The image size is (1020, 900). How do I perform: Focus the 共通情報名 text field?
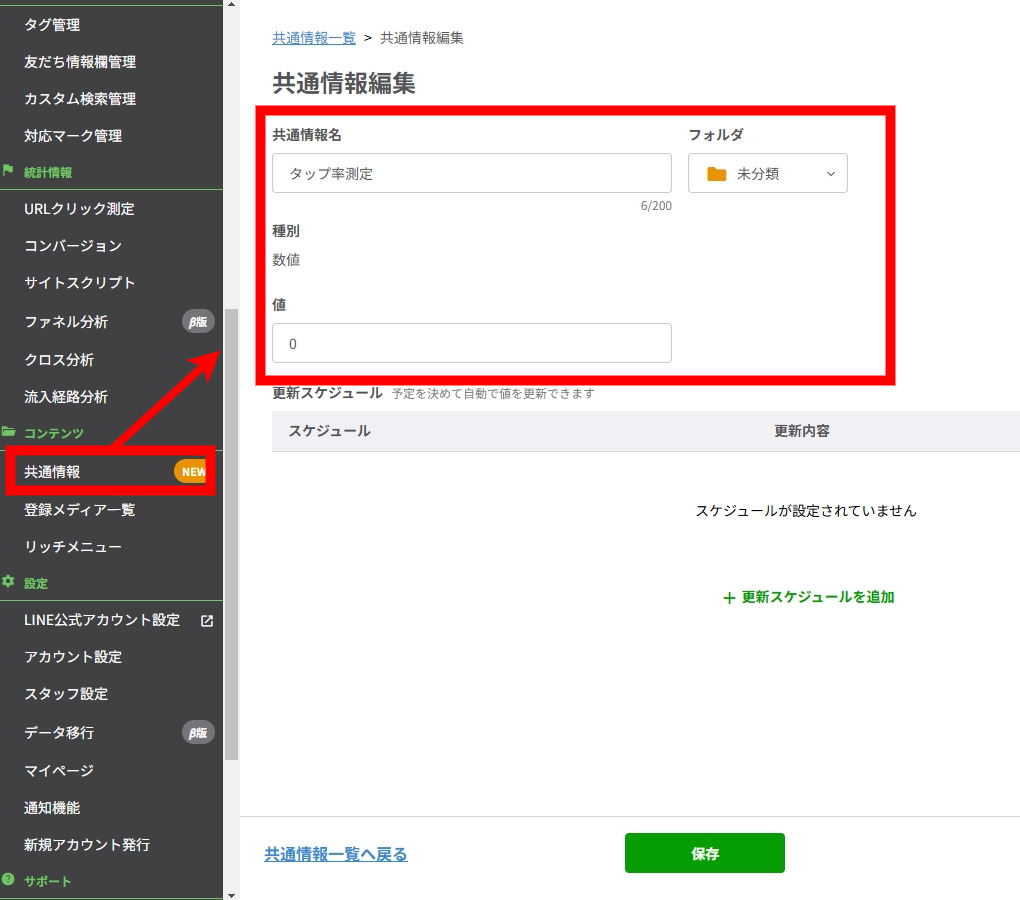(x=471, y=174)
